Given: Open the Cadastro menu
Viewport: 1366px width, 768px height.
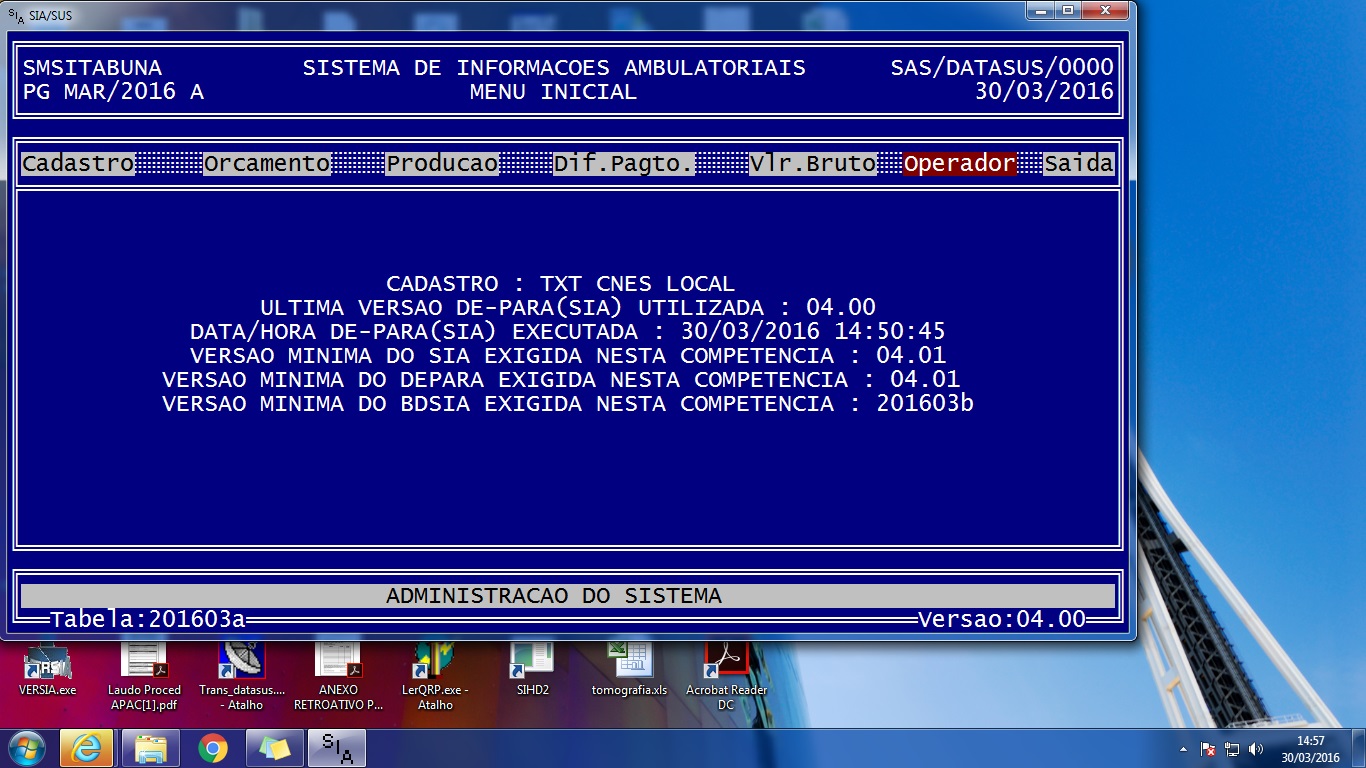Looking at the screenshot, I should pos(78,164).
